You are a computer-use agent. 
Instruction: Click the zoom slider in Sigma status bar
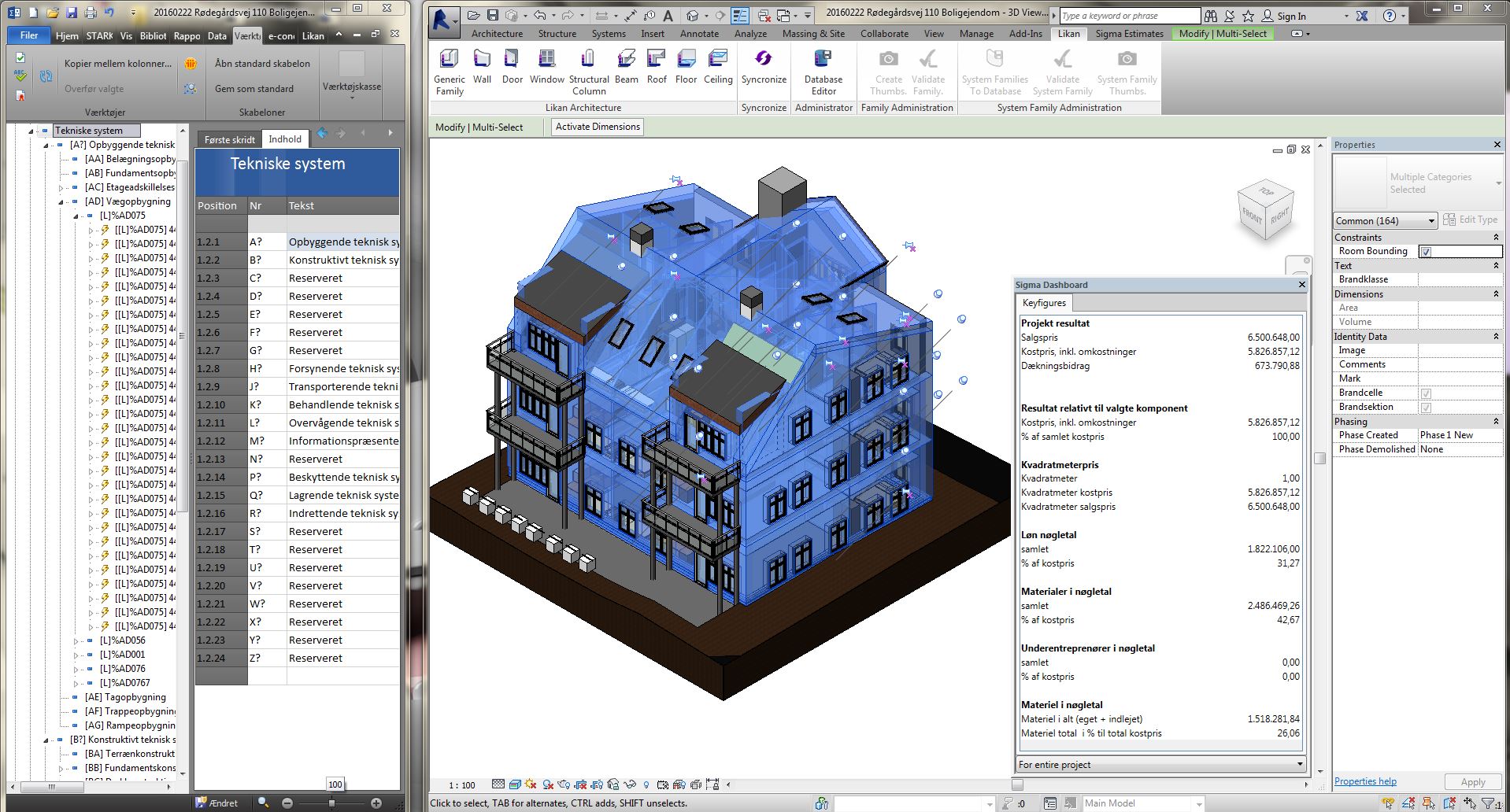(x=331, y=803)
